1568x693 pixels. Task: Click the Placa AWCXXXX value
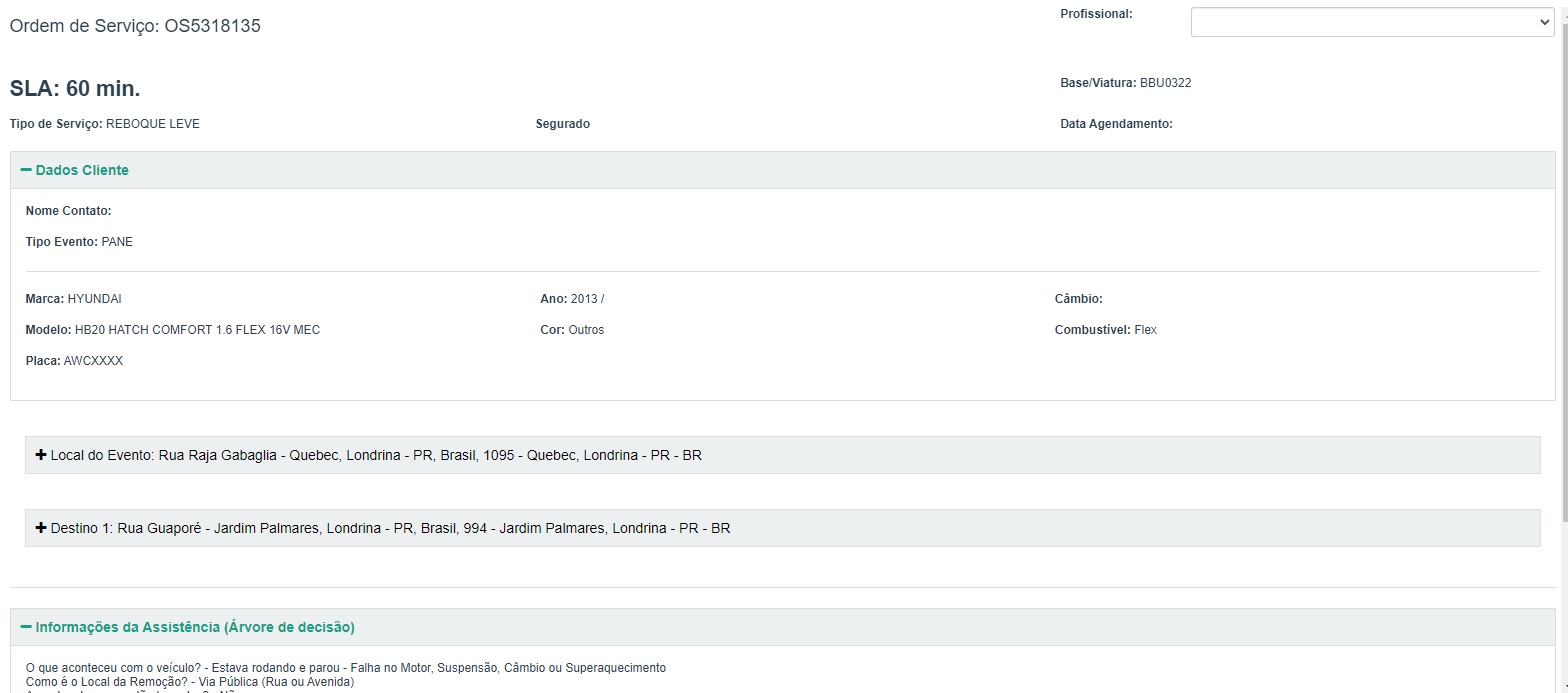(93, 361)
